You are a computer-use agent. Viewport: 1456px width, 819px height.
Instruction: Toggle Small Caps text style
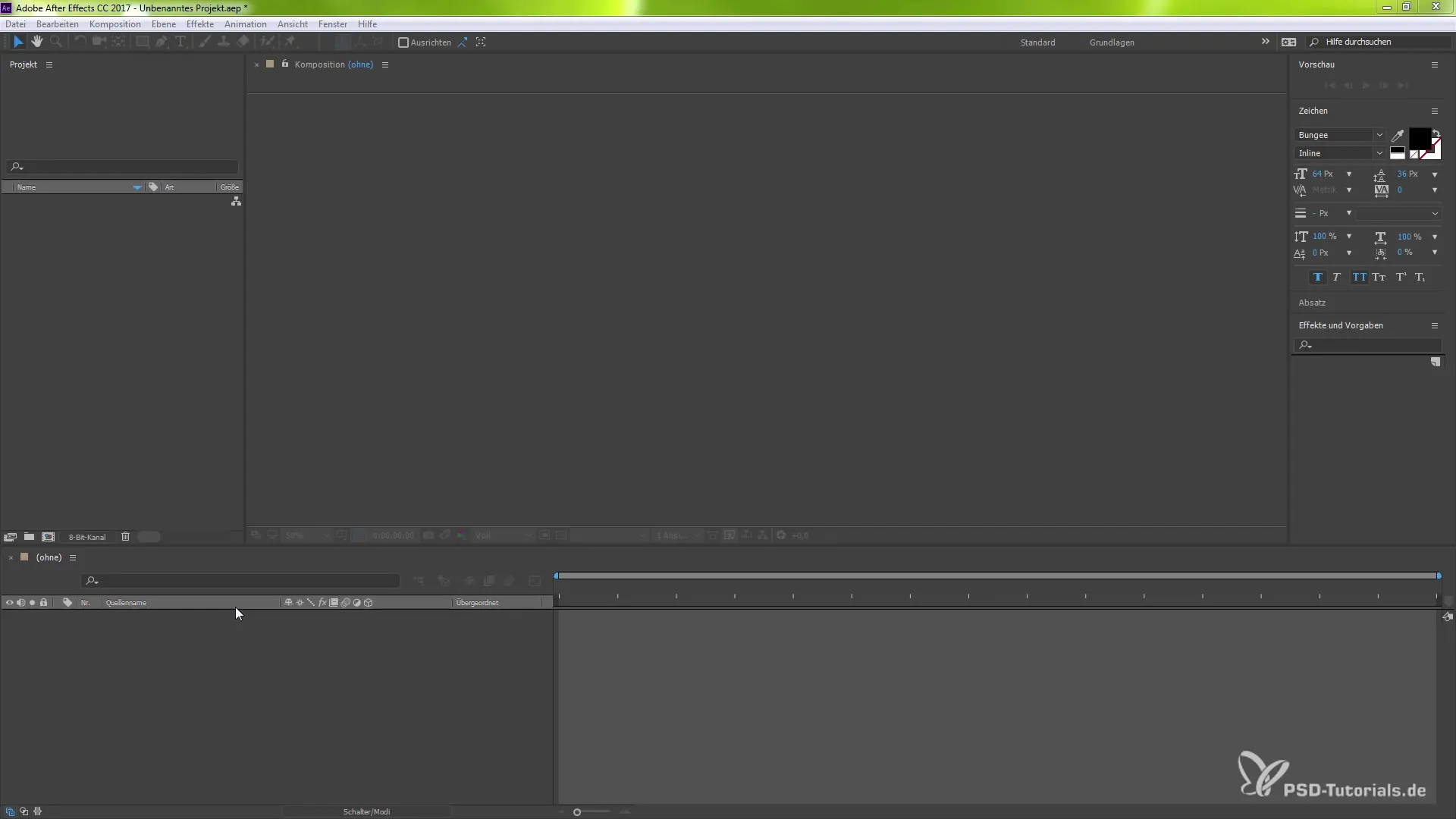click(x=1379, y=278)
